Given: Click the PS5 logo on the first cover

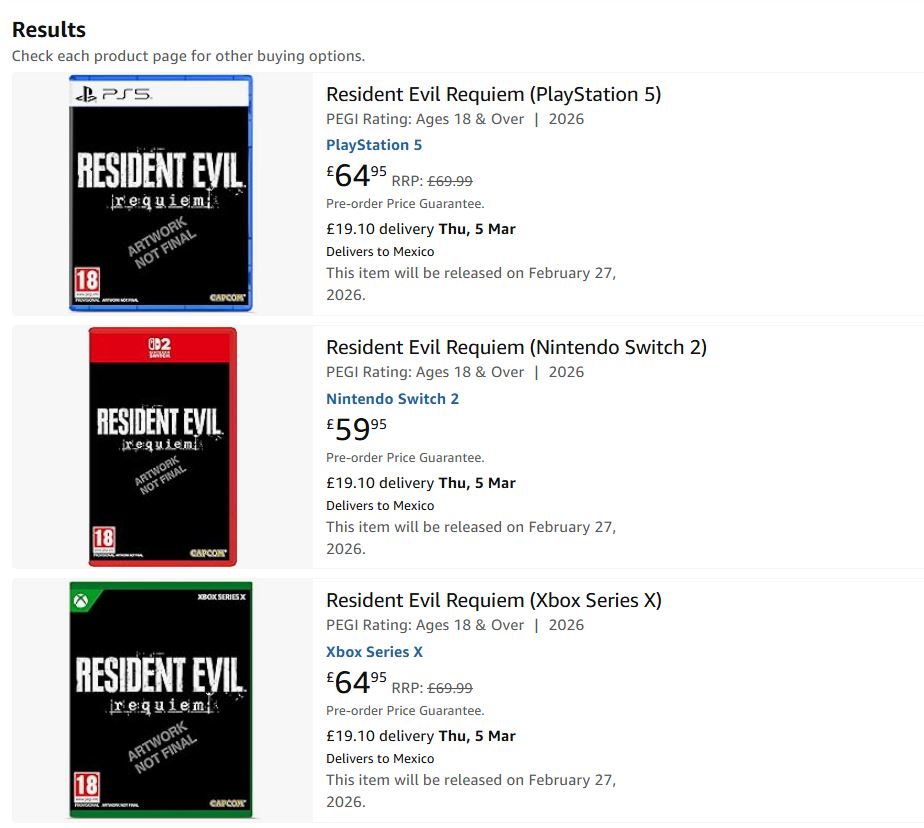Looking at the screenshot, I should [112, 95].
